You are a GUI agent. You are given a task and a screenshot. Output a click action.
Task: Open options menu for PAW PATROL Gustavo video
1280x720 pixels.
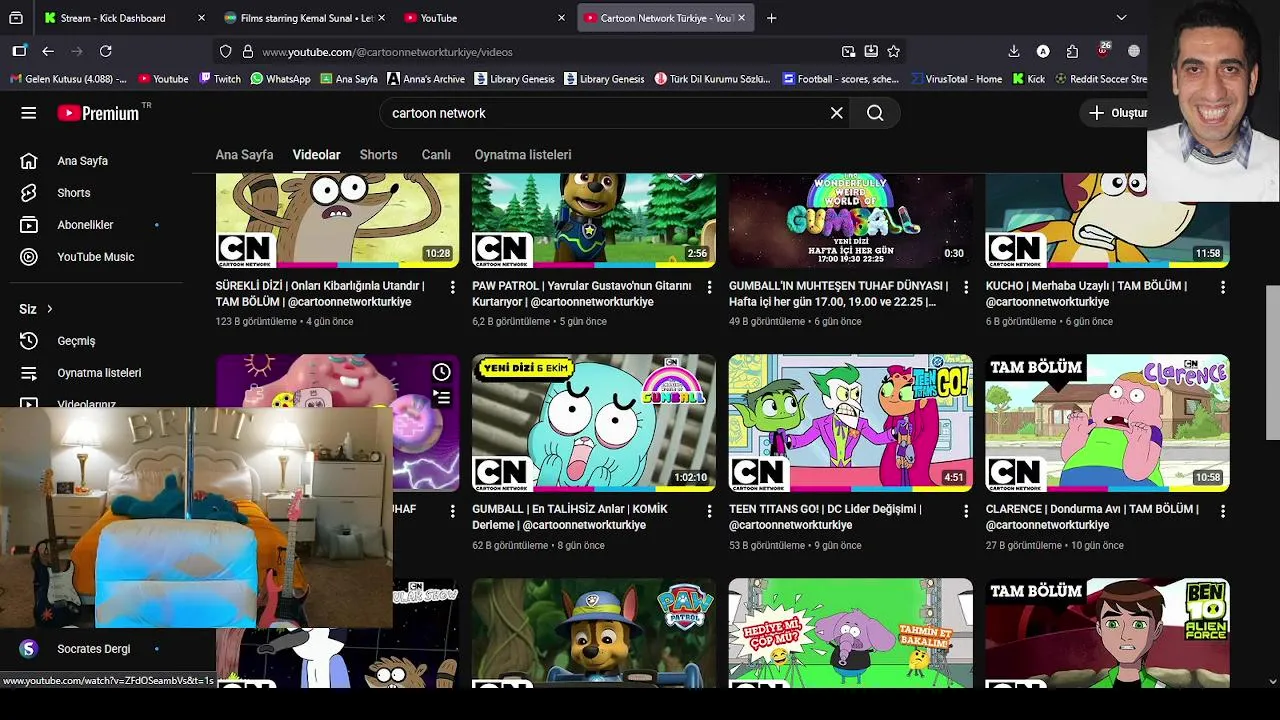[x=709, y=287]
